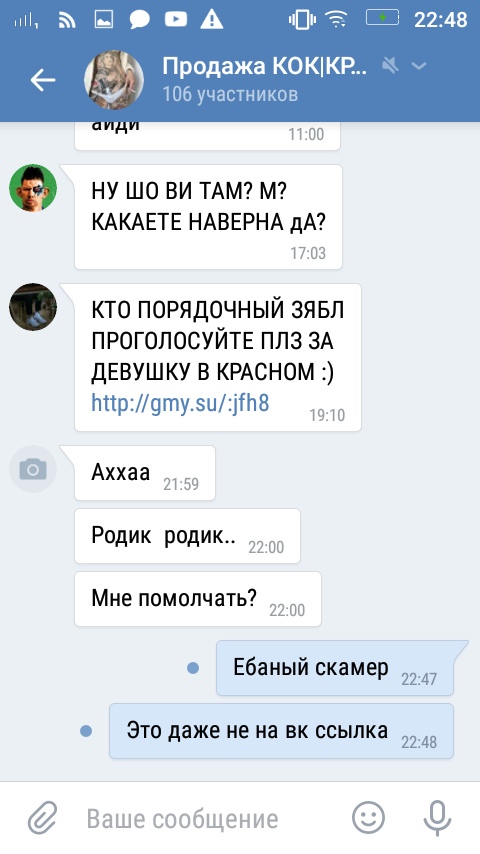This screenshot has height=854, width=480.
Task: Tap the camera placeholder avatar
Action: [33, 469]
